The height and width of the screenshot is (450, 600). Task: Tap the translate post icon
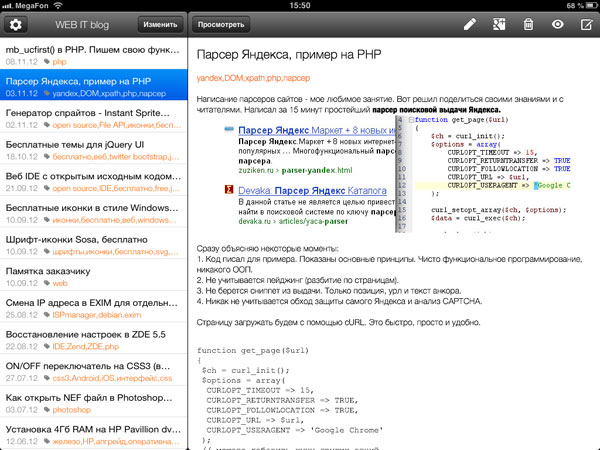[499, 24]
